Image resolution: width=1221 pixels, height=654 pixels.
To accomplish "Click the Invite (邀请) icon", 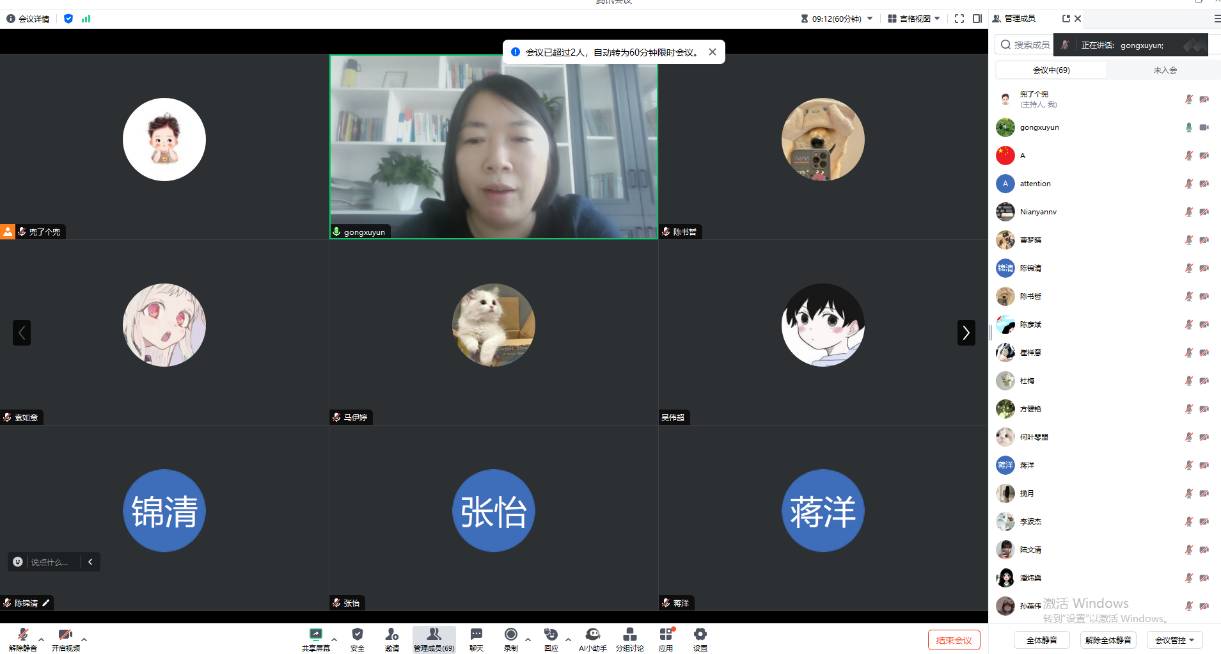I will 392,637.
